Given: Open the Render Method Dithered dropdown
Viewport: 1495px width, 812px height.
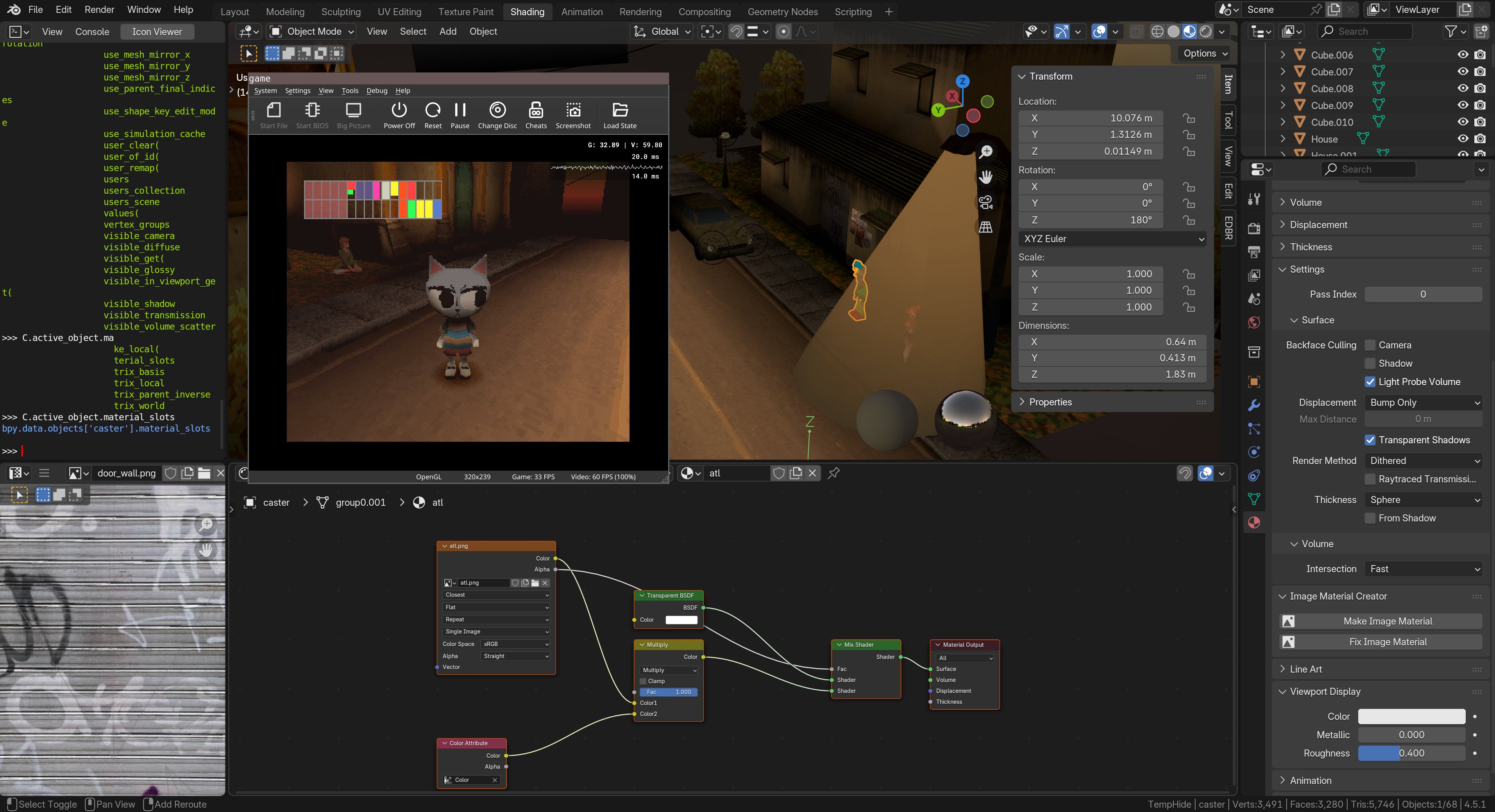Looking at the screenshot, I should tap(1423, 460).
